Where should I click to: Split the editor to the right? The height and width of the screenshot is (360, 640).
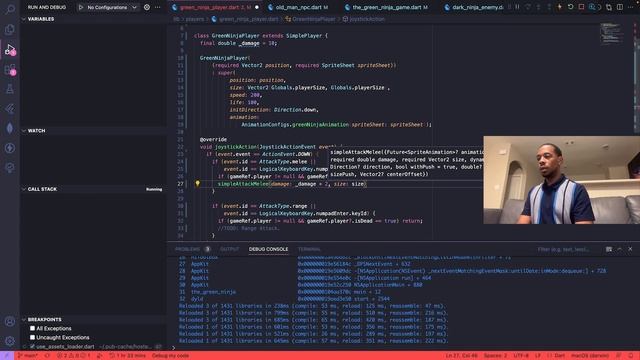pos(620,7)
